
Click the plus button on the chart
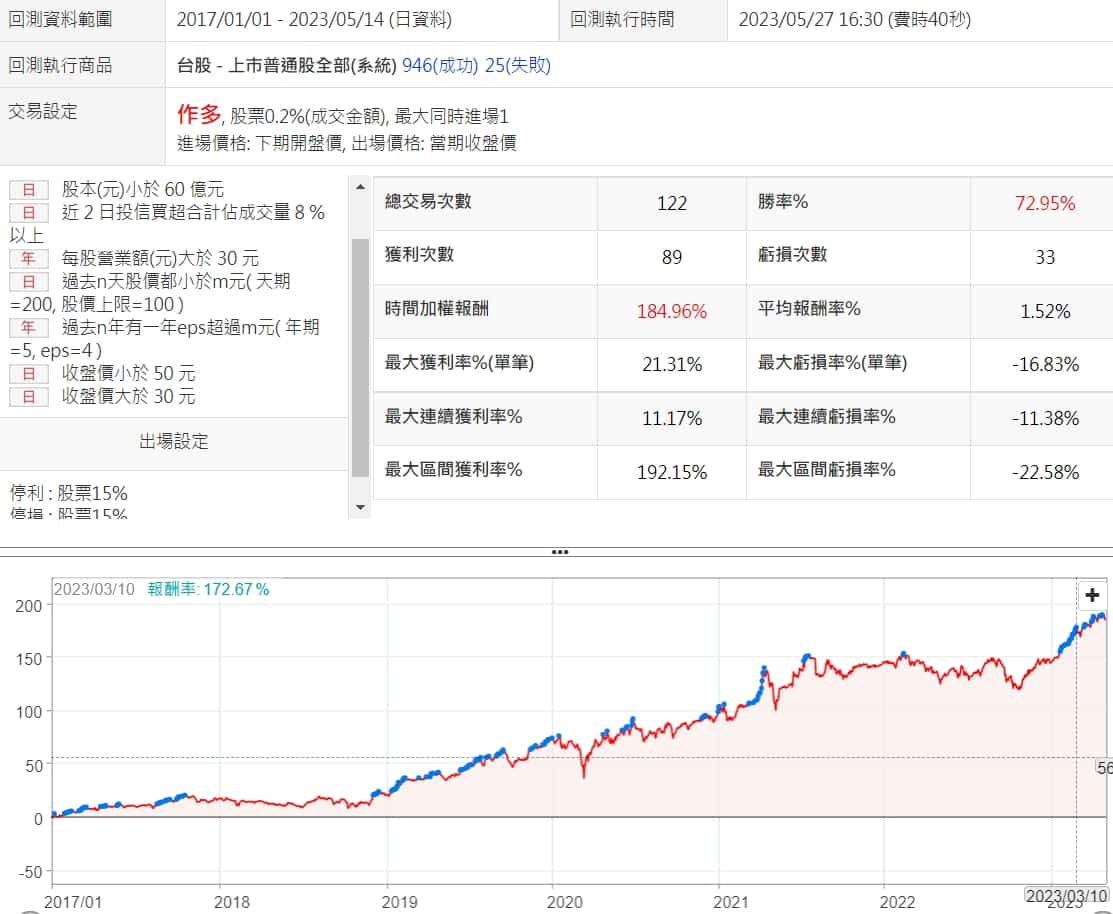tap(1092, 595)
